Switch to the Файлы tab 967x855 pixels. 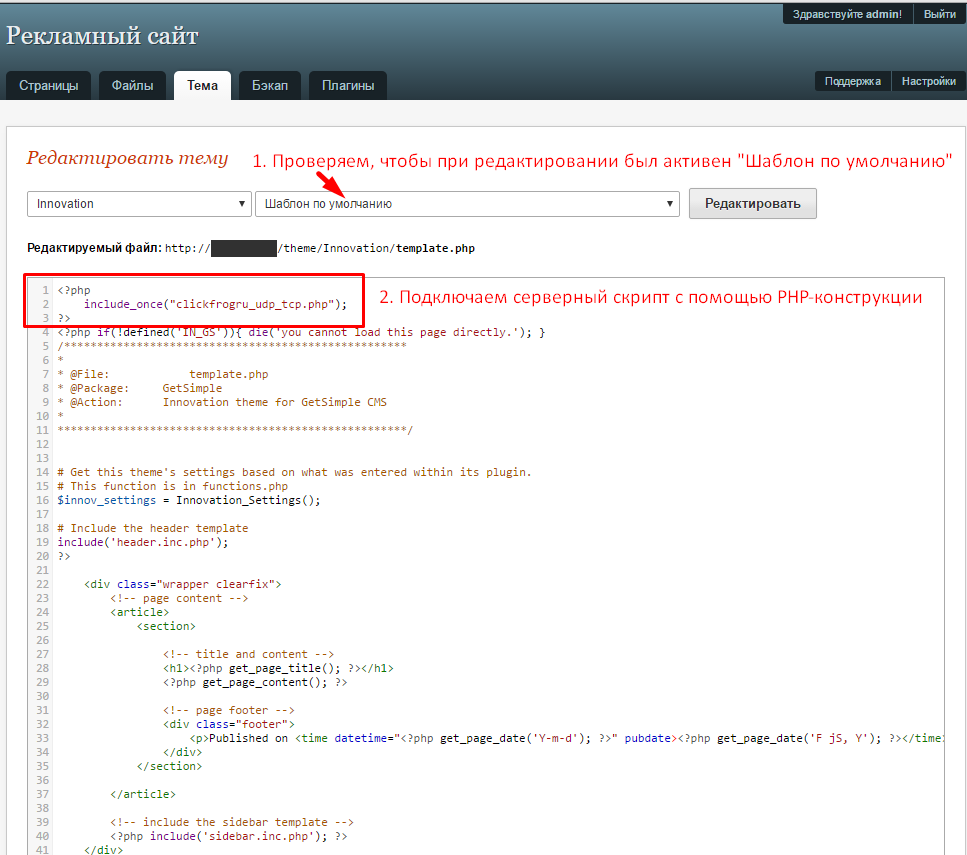click(x=132, y=86)
